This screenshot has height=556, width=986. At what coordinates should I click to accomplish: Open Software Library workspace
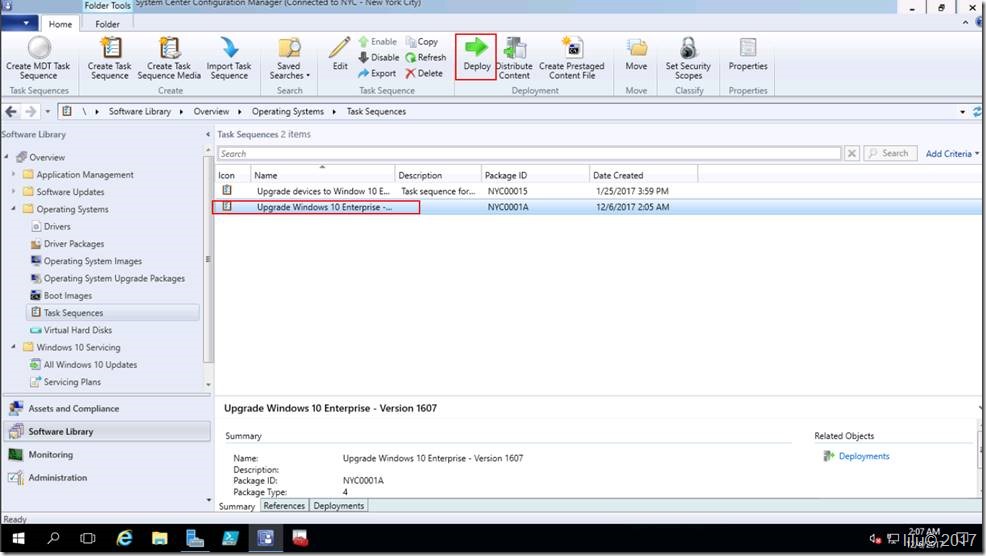click(x=107, y=431)
